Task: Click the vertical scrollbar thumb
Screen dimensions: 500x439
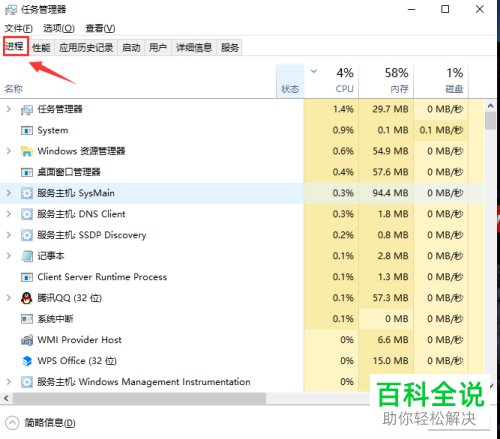Action: click(490, 121)
